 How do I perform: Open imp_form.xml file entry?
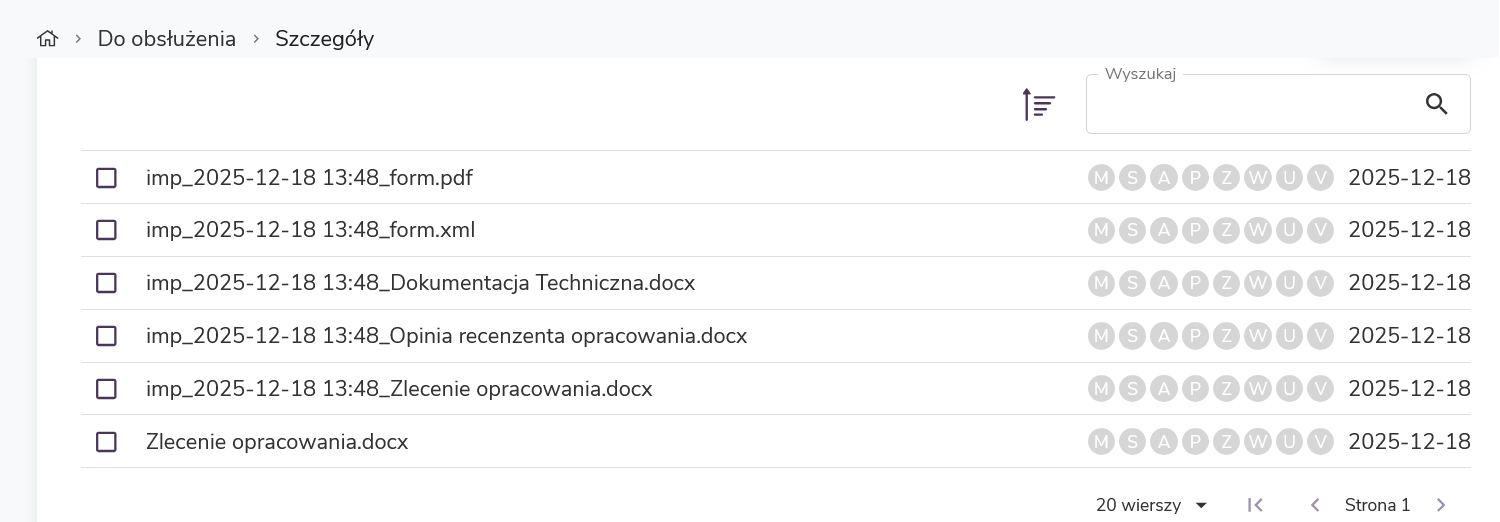pos(310,230)
